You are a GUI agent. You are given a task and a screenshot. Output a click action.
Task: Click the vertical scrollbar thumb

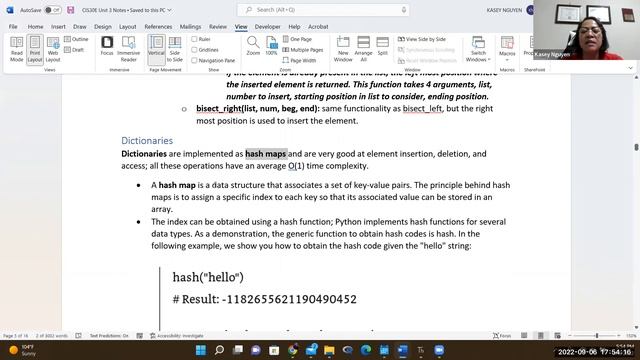tap(636, 147)
